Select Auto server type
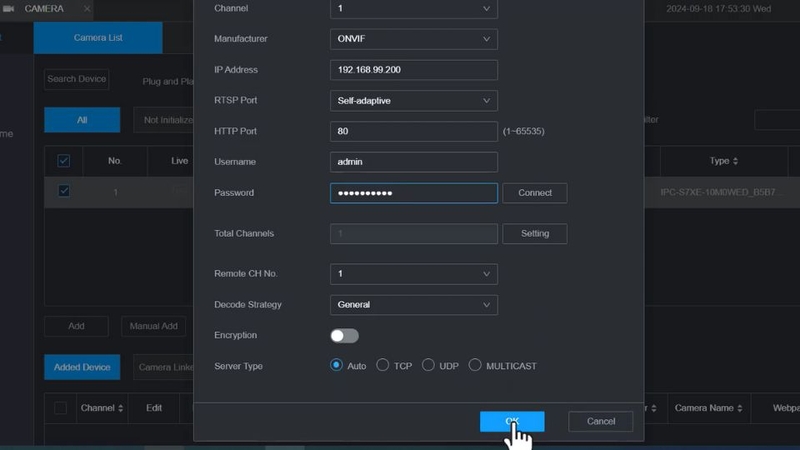This screenshot has width=800, height=450. [x=336, y=365]
